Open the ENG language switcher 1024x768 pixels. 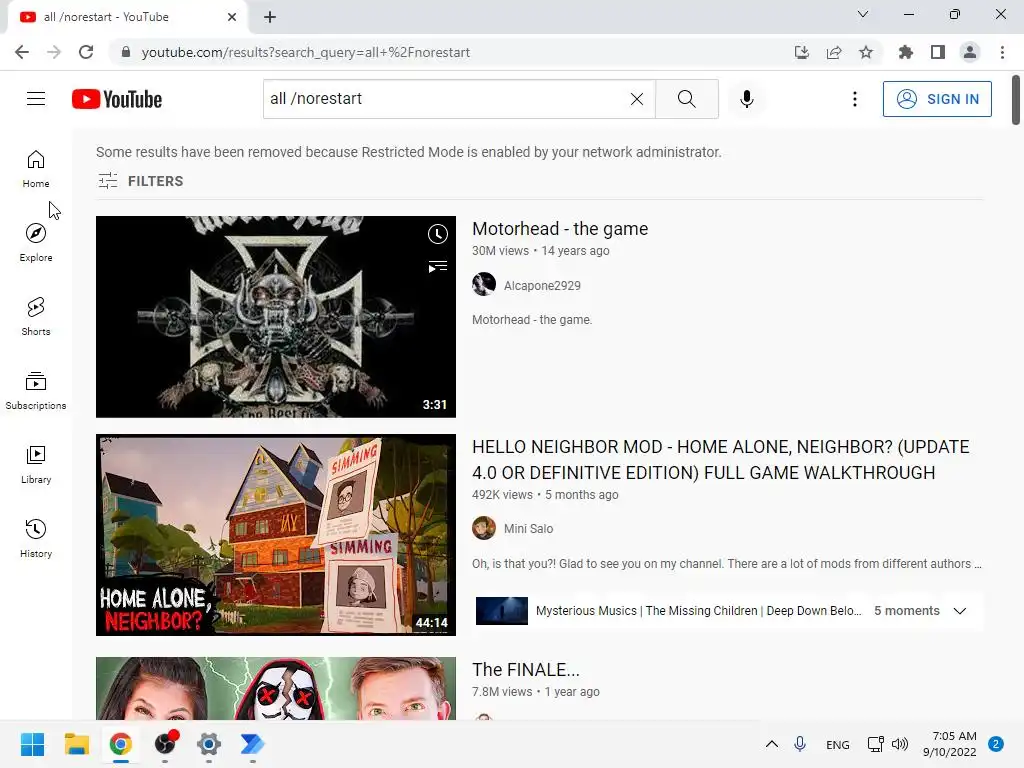(x=837, y=744)
